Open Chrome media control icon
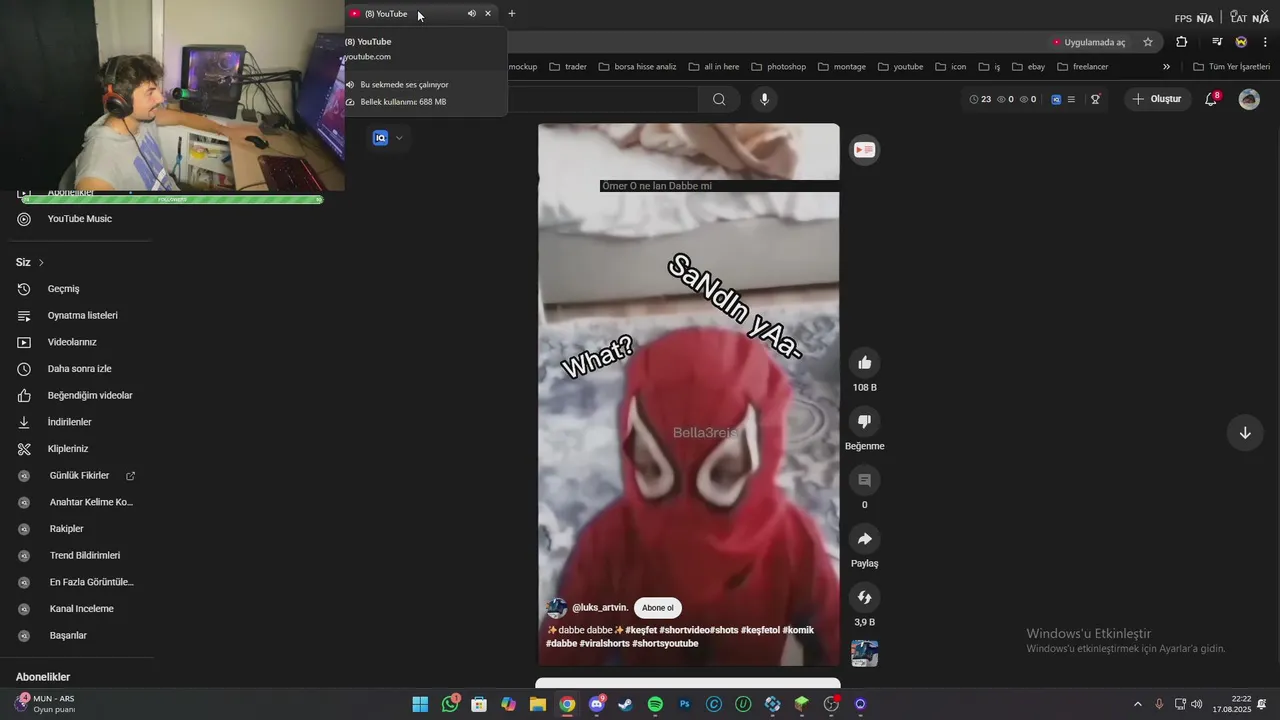The width and height of the screenshot is (1280, 720). pyautogui.click(x=1217, y=42)
